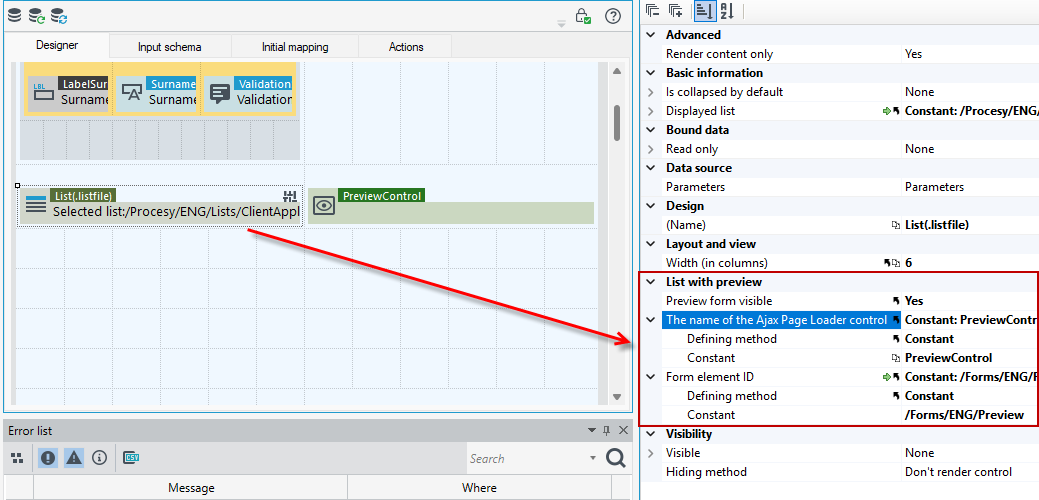Toggle the errors filter exclamation icon
The height and width of the screenshot is (500, 1039).
point(48,458)
